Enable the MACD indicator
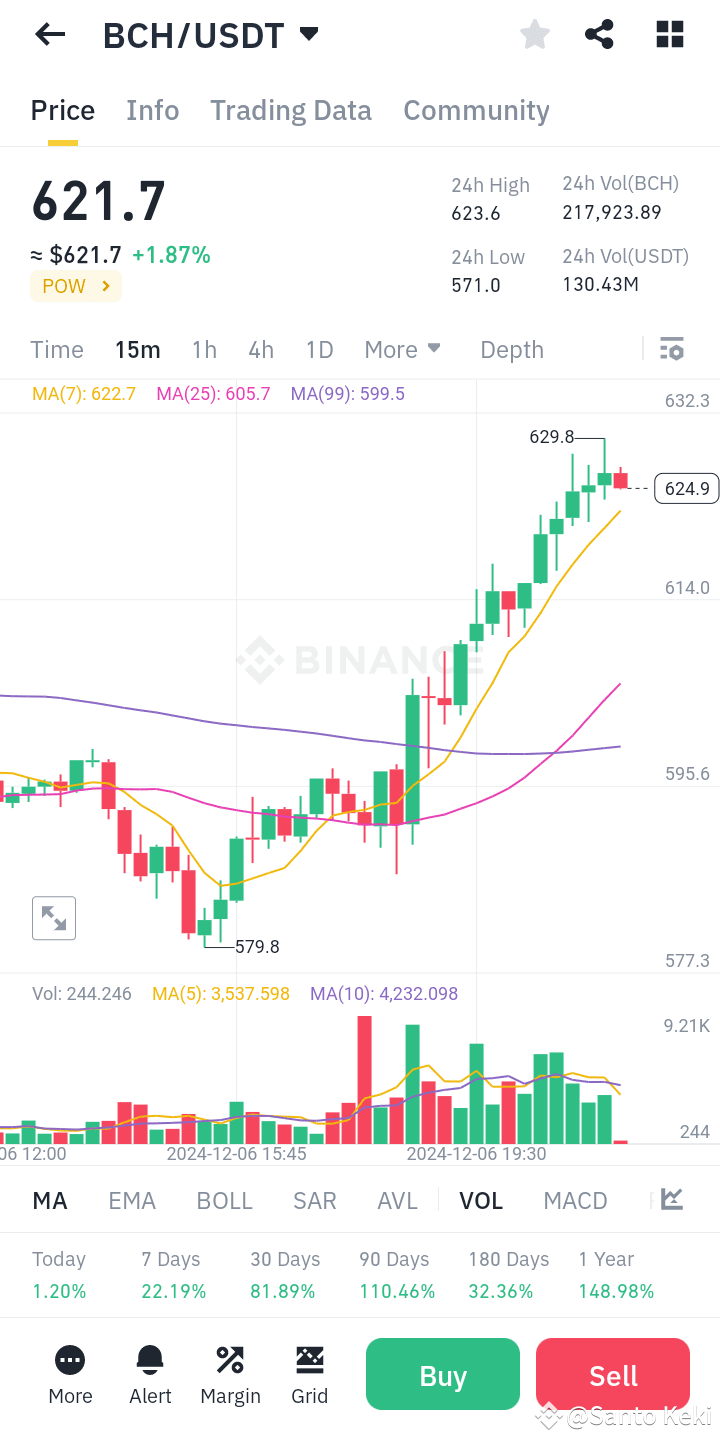 coord(575,1200)
